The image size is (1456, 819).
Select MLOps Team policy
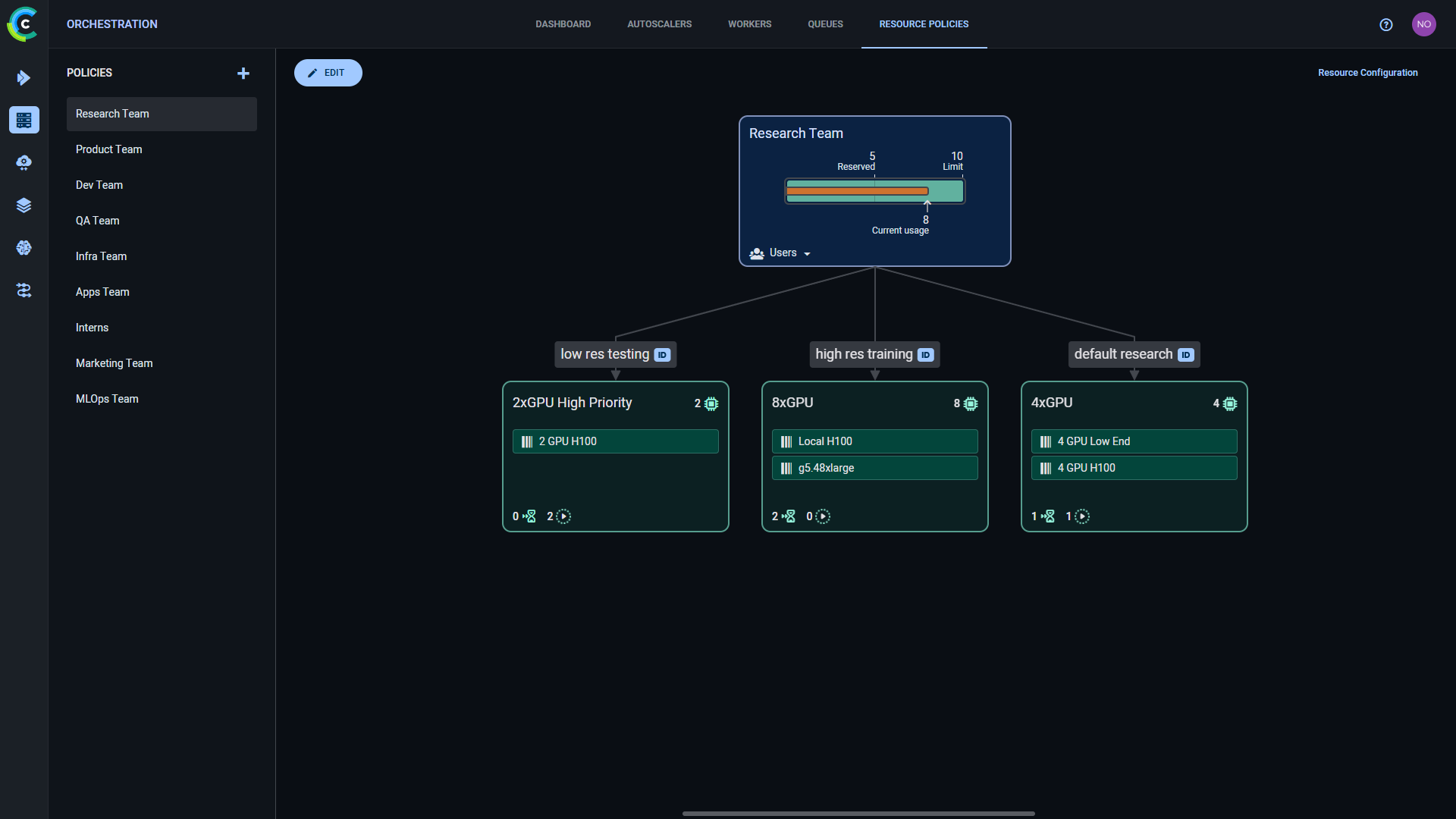coord(162,399)
